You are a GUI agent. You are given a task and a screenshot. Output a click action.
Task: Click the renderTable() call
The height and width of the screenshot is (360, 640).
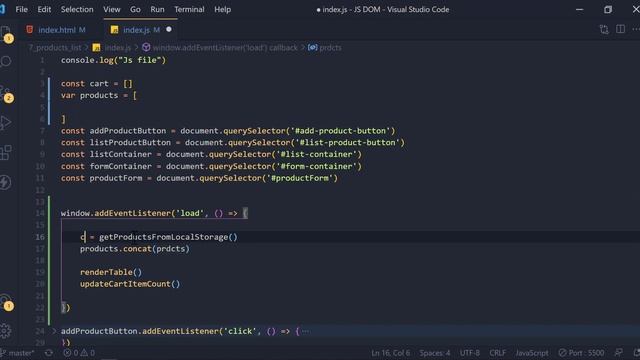[111, 272]
